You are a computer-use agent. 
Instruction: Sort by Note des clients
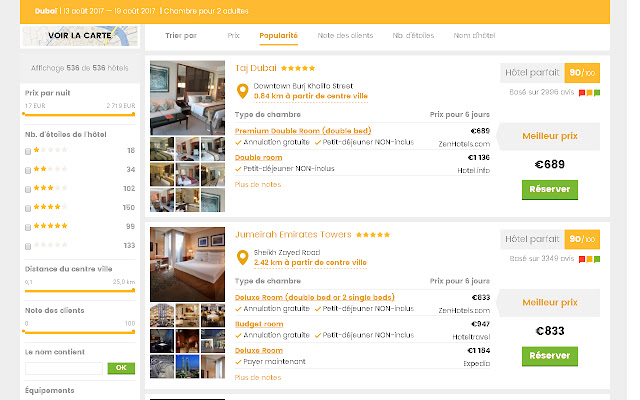point(345,35)
